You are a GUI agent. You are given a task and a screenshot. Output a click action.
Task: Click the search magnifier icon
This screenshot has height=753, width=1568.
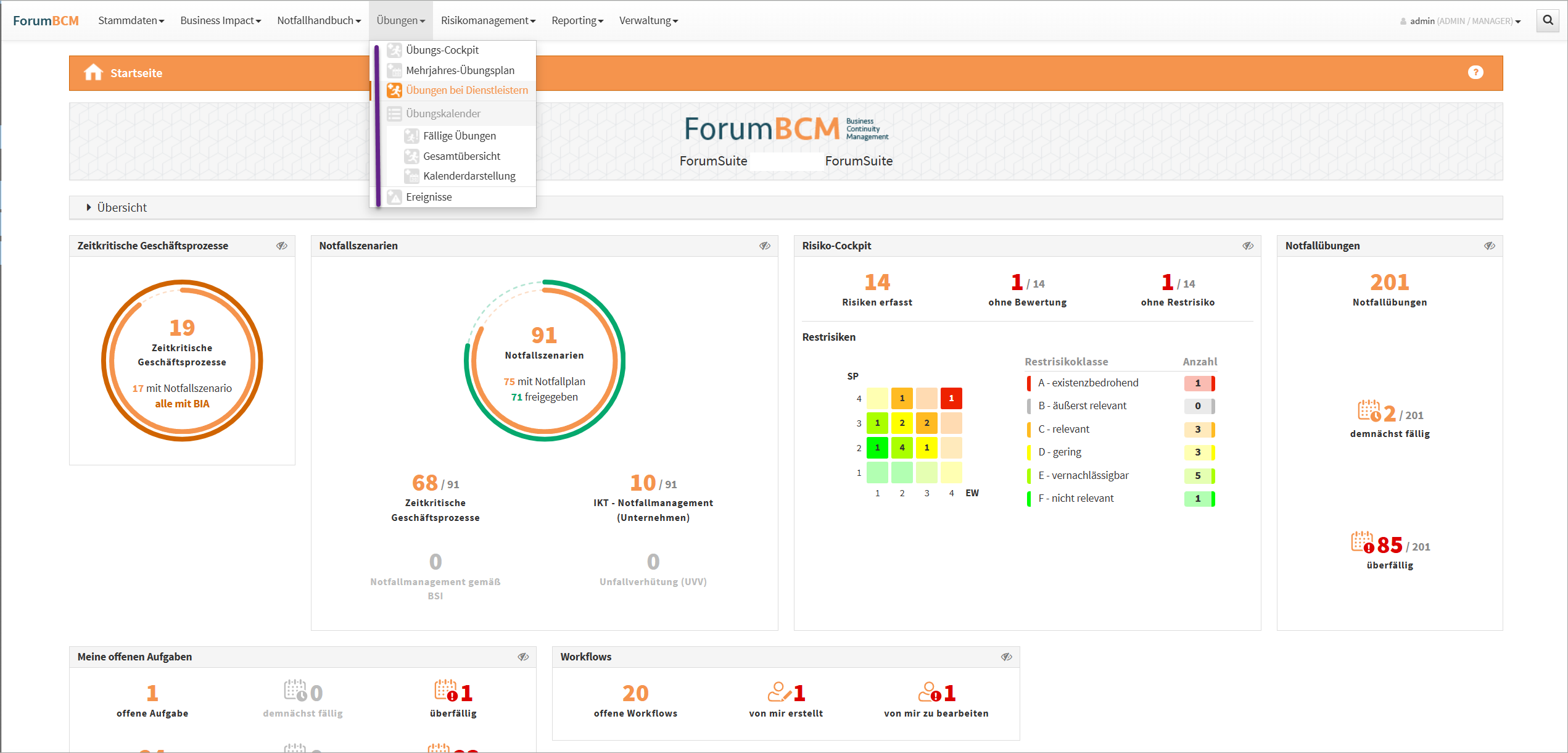coord(1548,20)
